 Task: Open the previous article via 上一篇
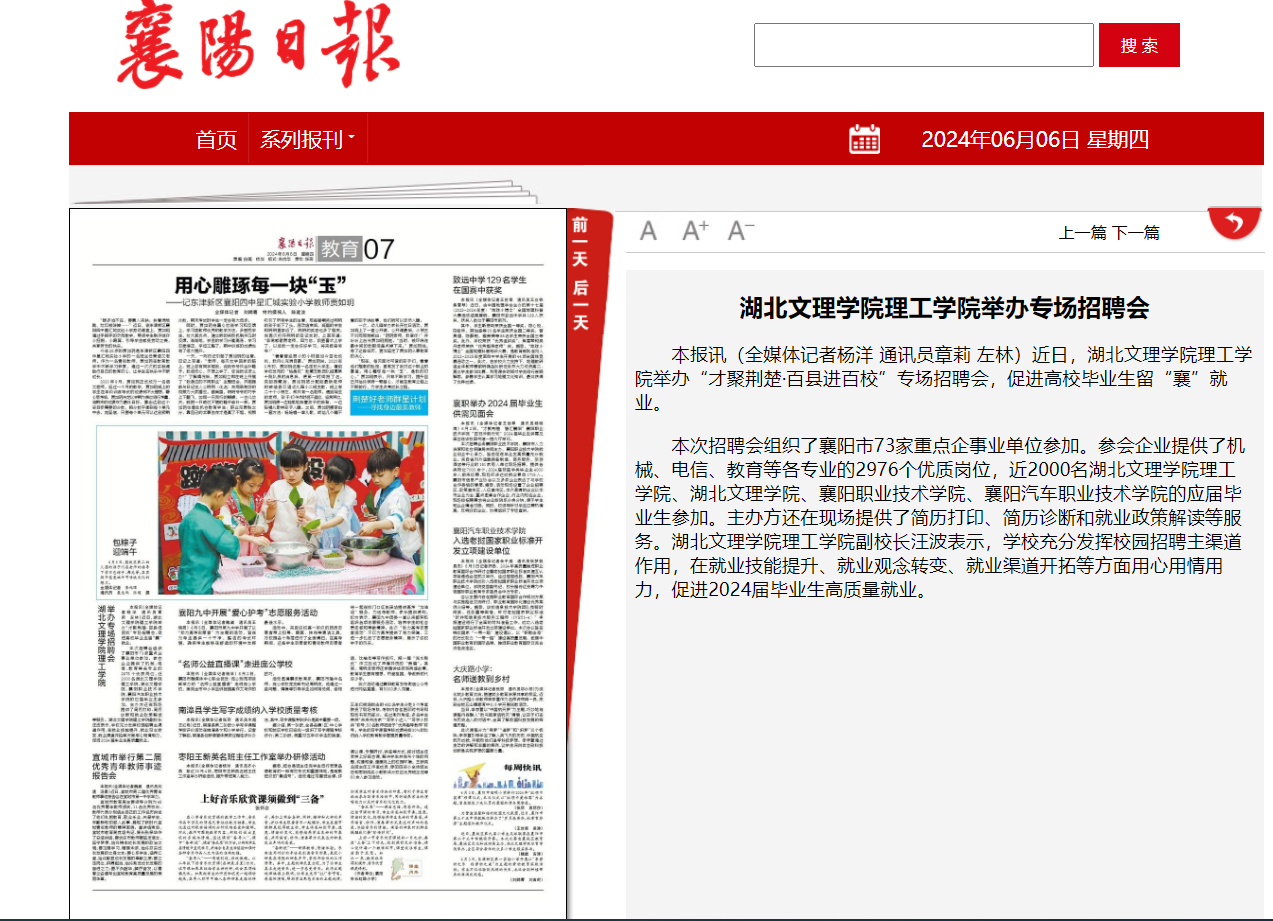[1083, 233]
